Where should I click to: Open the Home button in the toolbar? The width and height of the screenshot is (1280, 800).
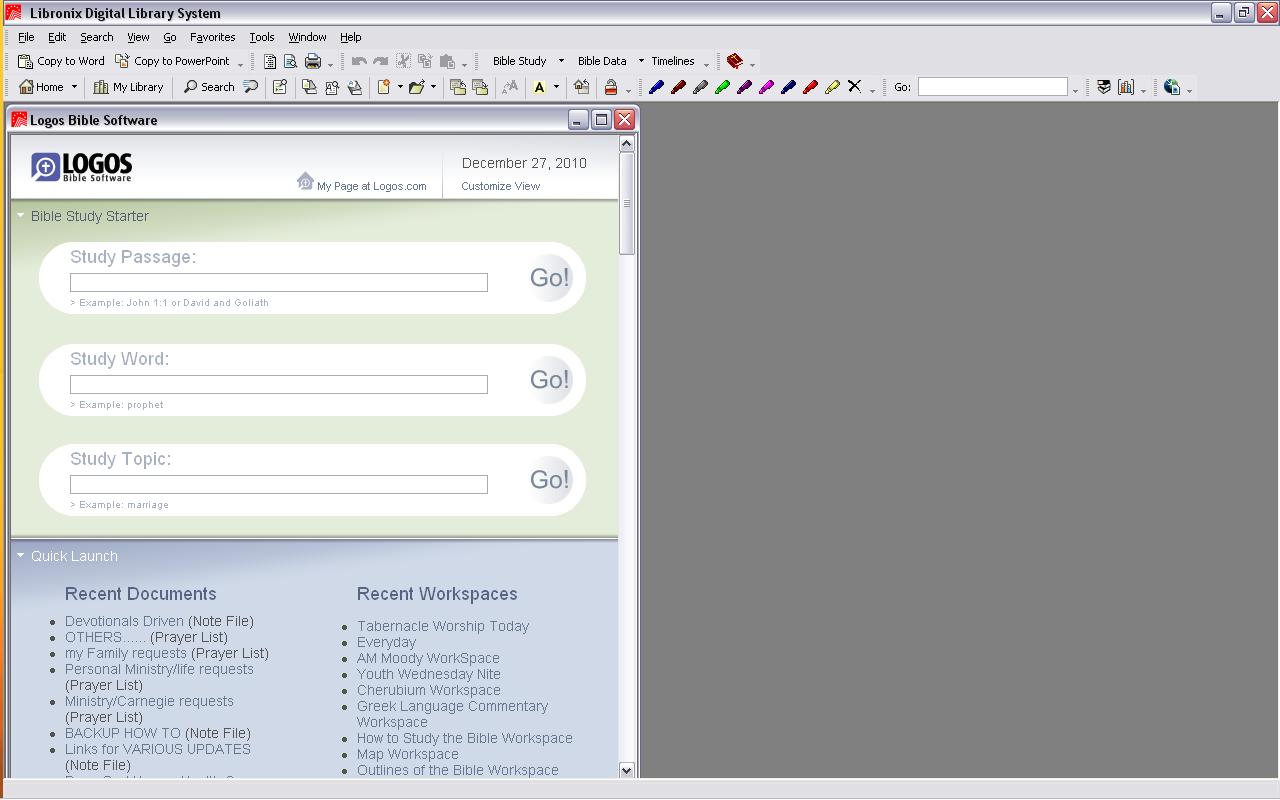(41, 87)
